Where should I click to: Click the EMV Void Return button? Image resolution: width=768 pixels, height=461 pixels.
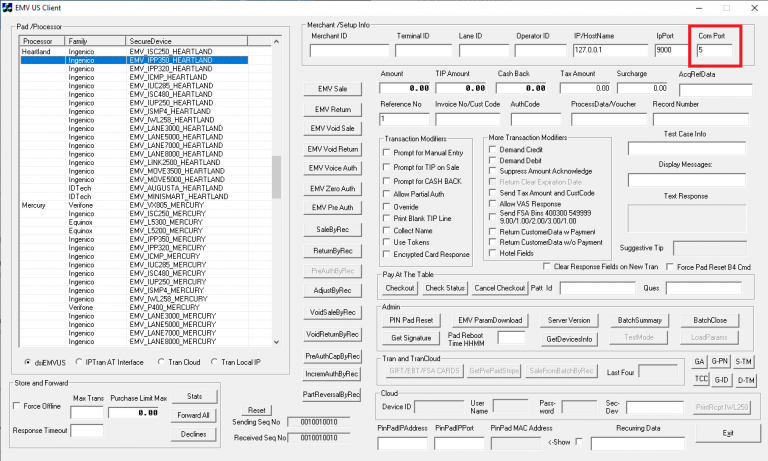pyautogui.click(x=333, y=149)
